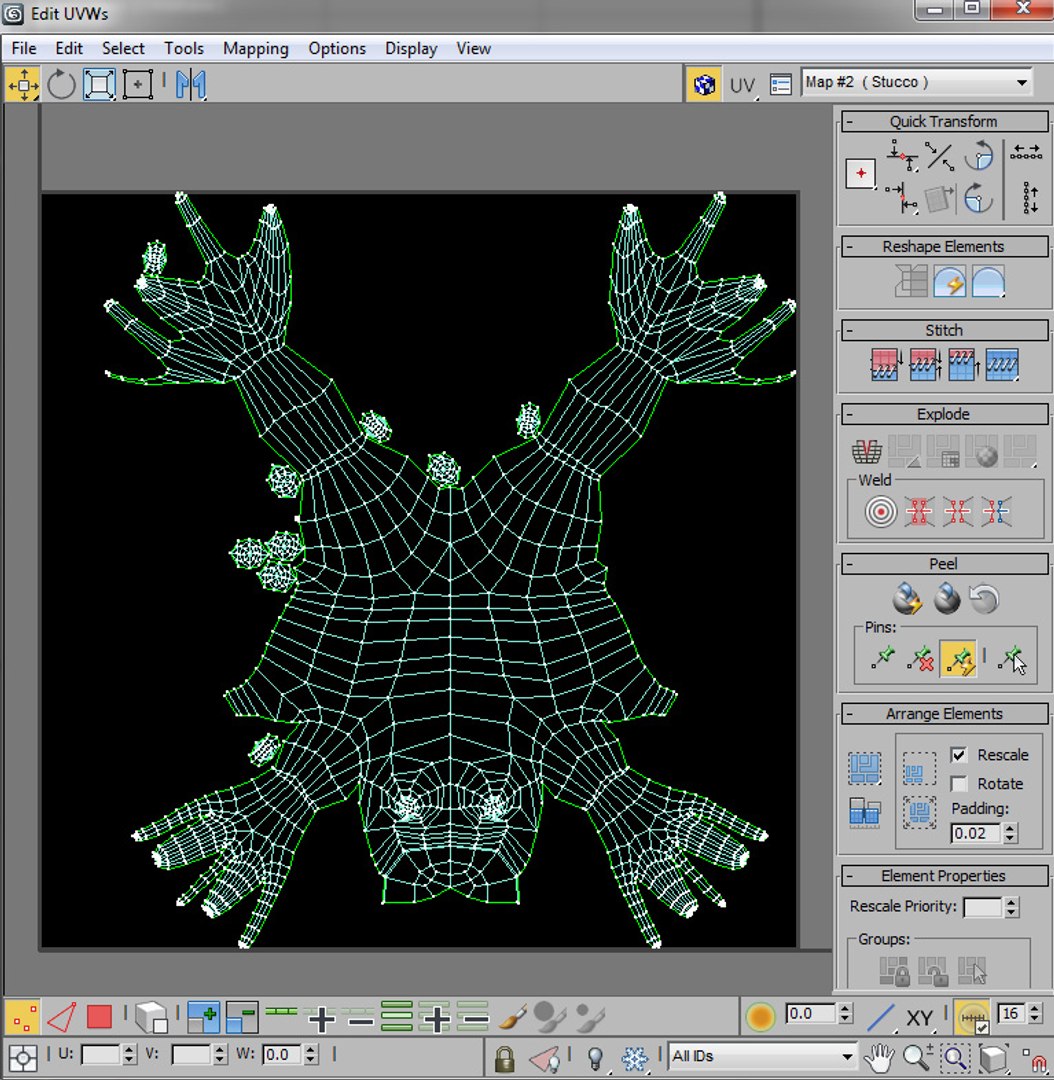Click Weld Selected Subobject icon
1054x1080 pixels.
tap(919, 512)
